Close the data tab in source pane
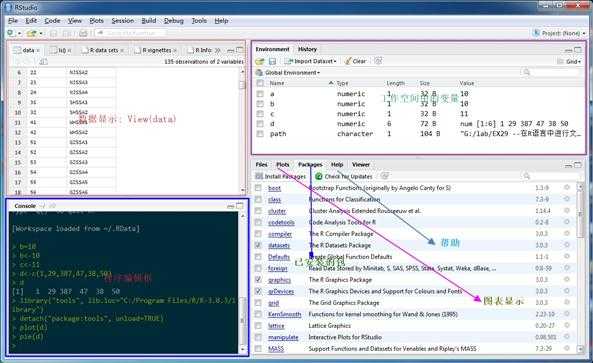 coord(38,50)
